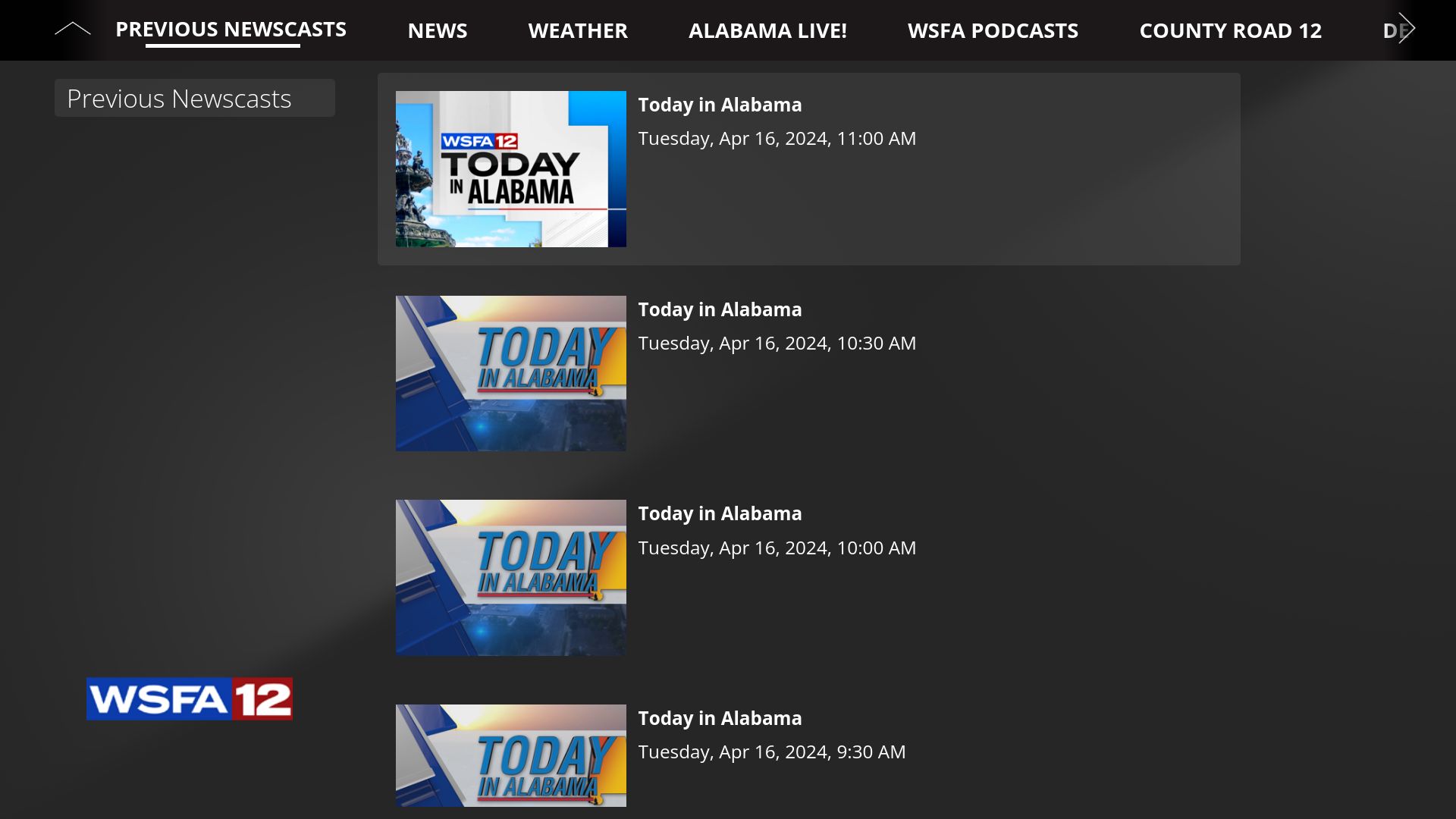Open the Today in Alabama 11:00 AM episode title

point(720,105)
